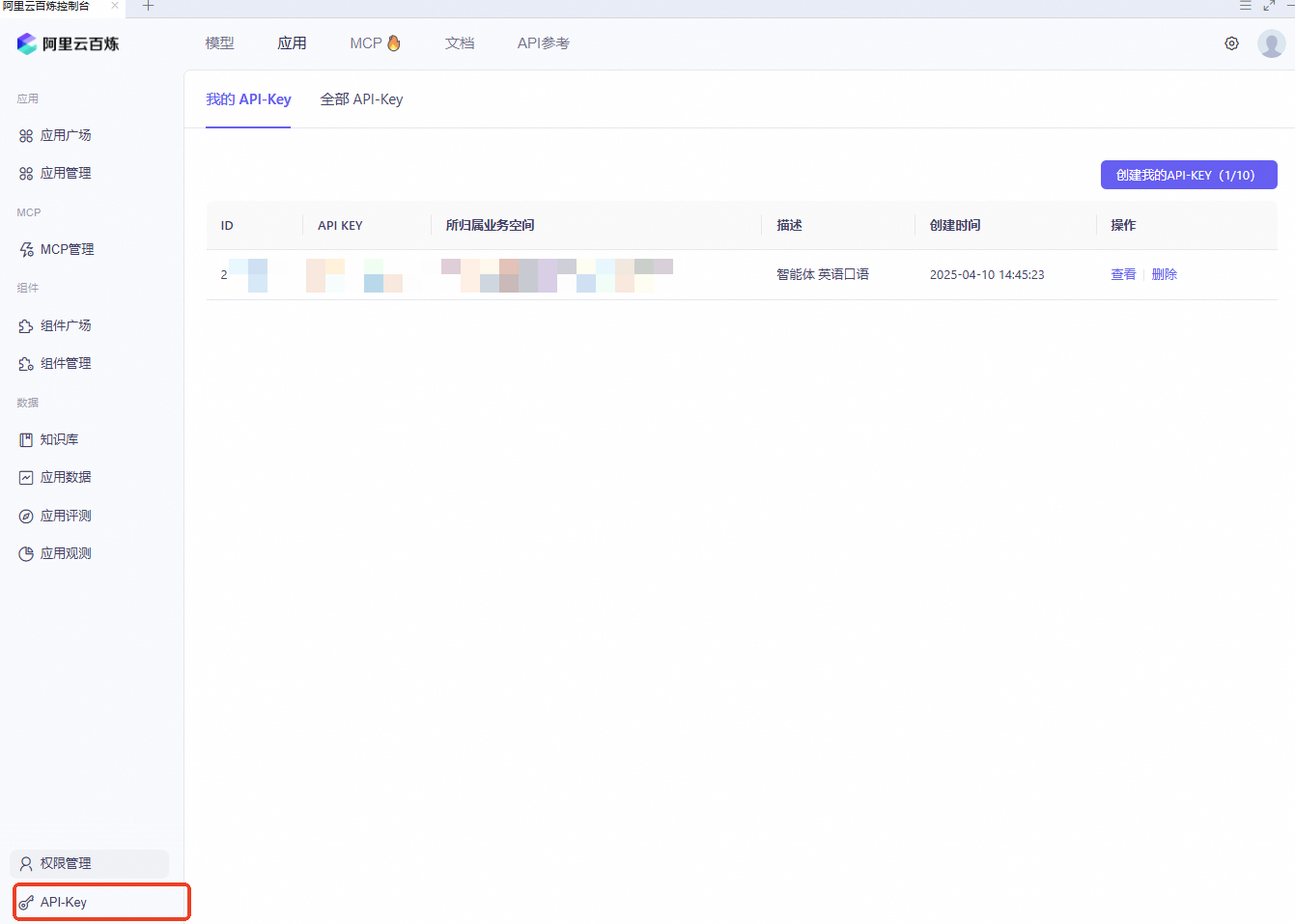The height and width of the screenshot is (924, 1295).
Task: Click the blurred API key value
Action: click(354, 275)
